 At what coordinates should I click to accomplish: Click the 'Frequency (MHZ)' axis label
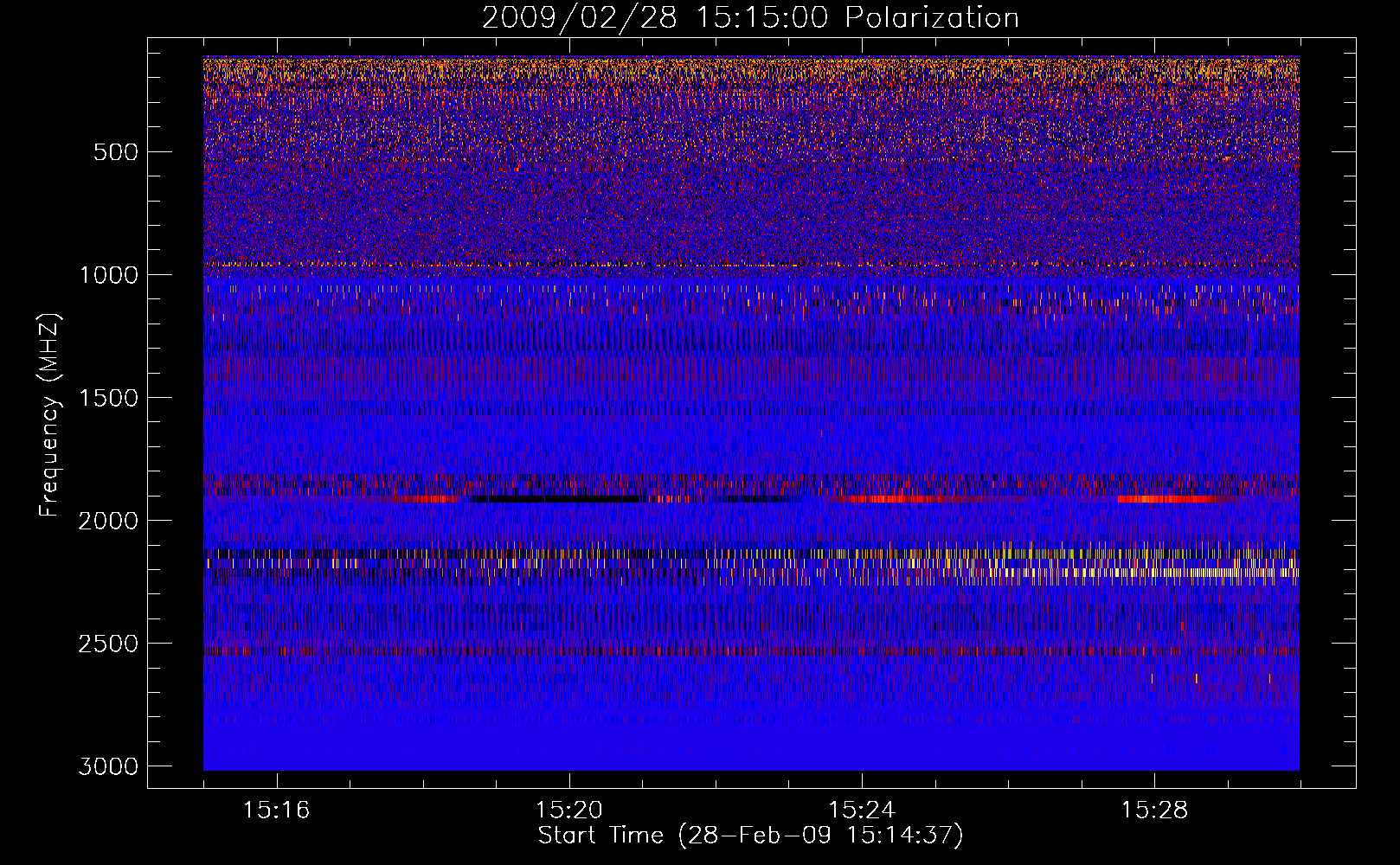coord(49,415)
